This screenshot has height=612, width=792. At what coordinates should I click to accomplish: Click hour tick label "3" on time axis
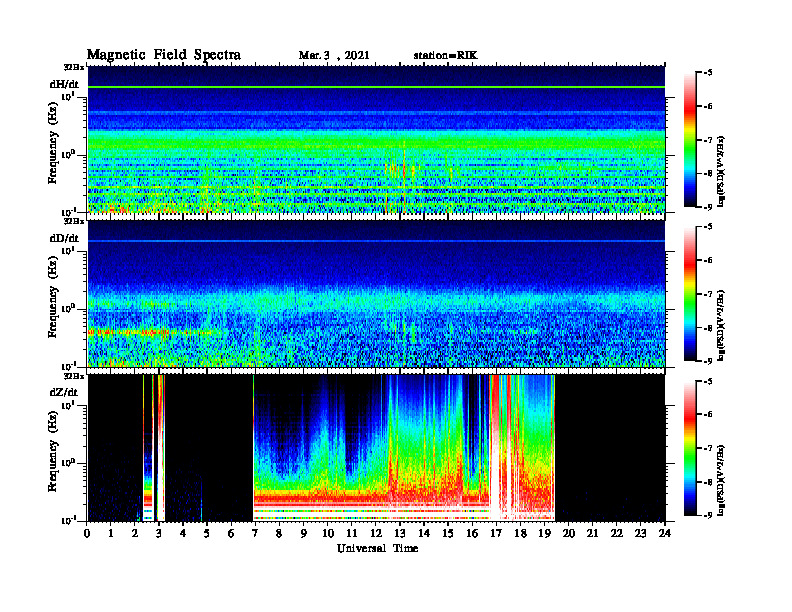click(x=159, y=534)
